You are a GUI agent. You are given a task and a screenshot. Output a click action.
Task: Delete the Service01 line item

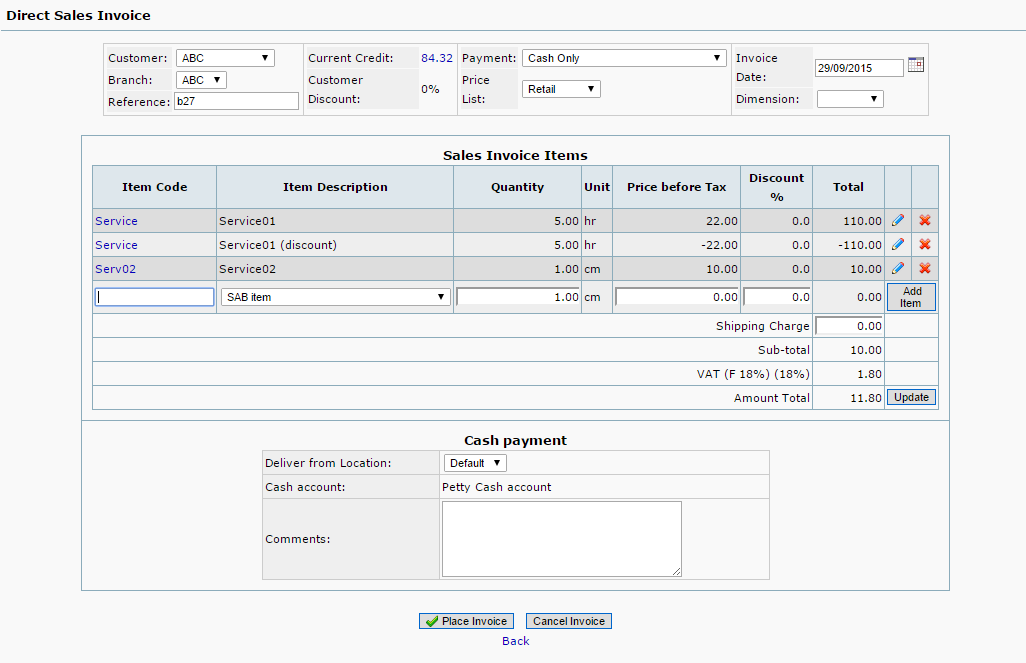[x=925, y=221]
